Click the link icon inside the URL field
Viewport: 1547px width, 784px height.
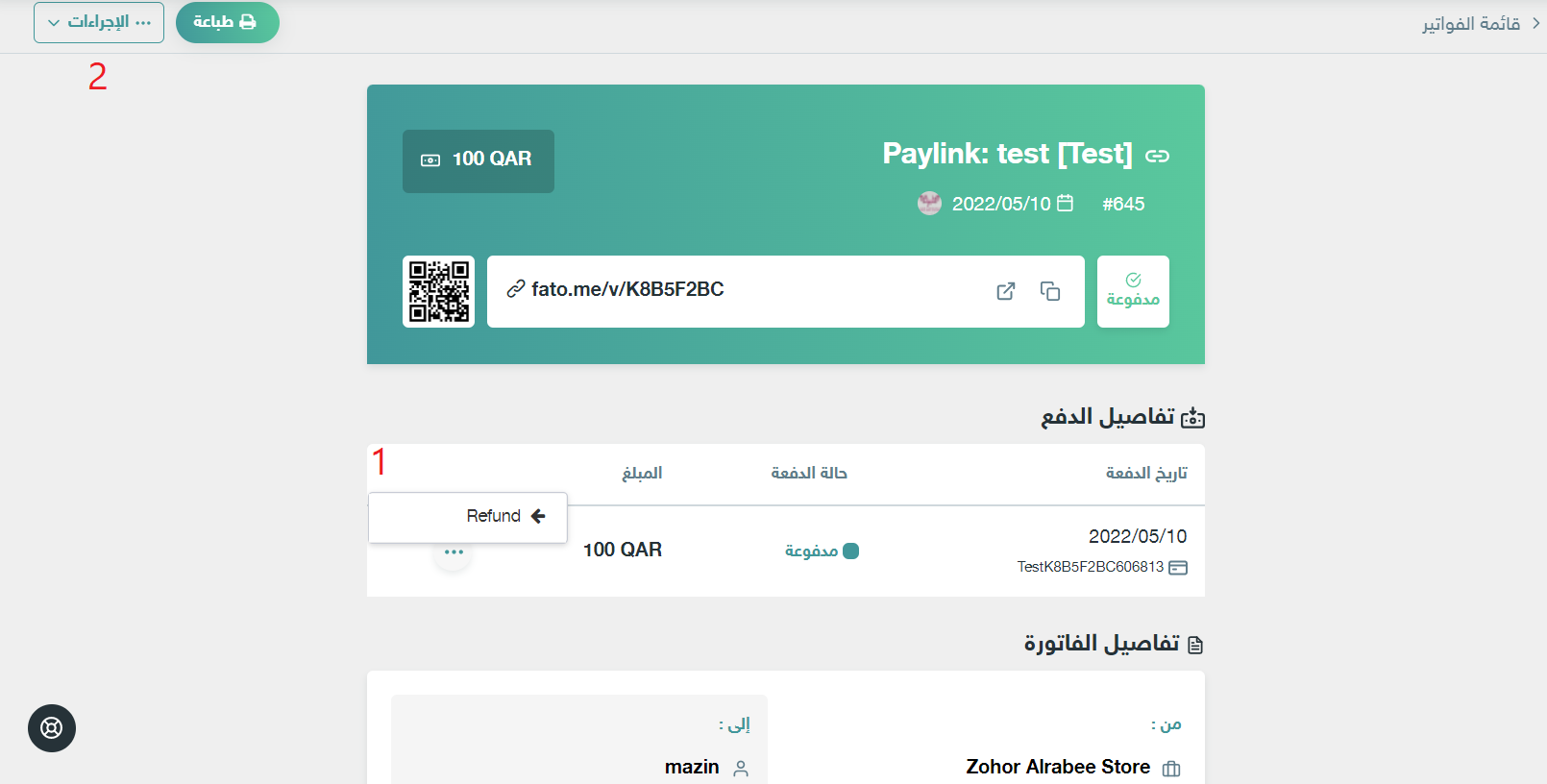click(516, 289)
